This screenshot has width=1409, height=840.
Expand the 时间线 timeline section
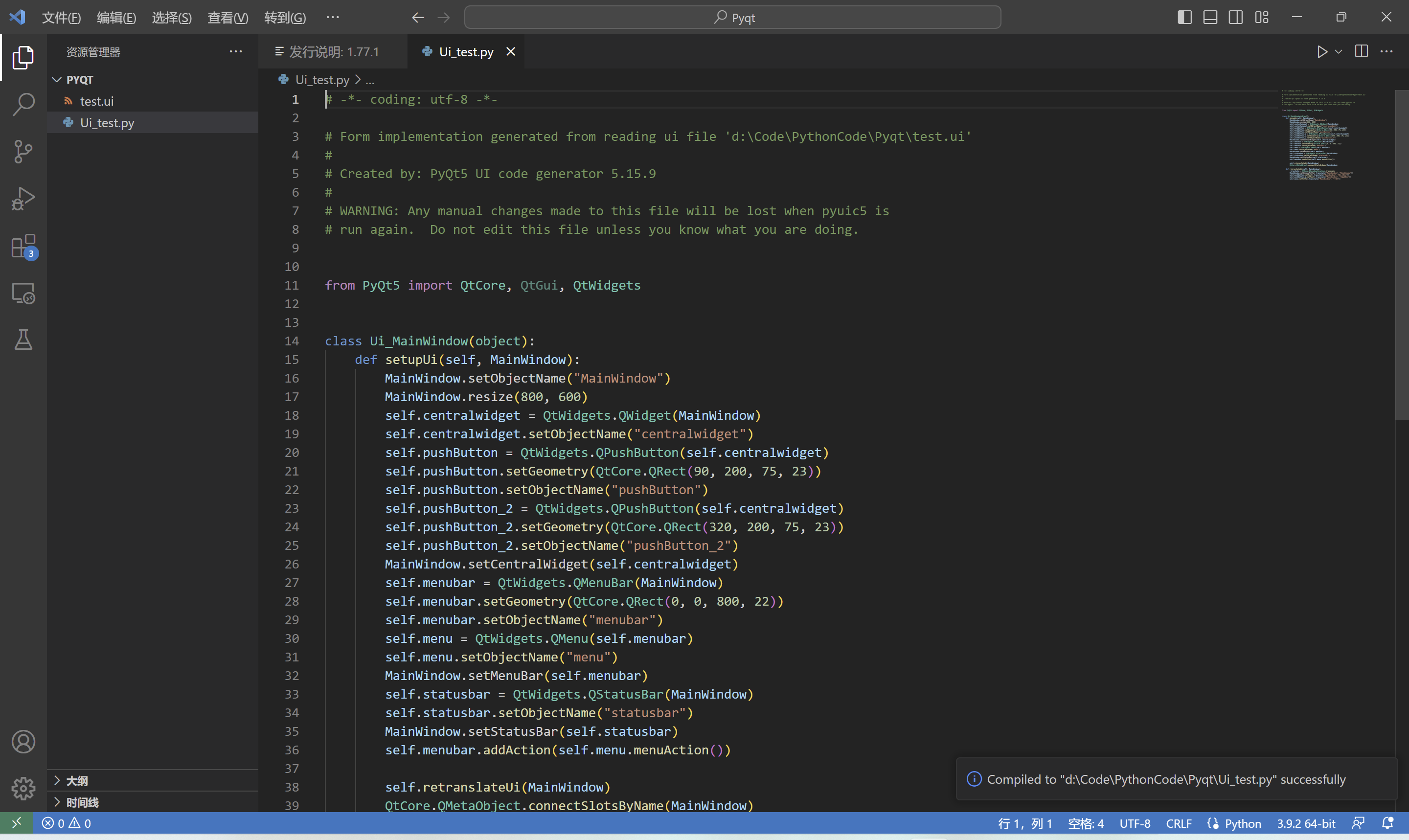point(153,802)
